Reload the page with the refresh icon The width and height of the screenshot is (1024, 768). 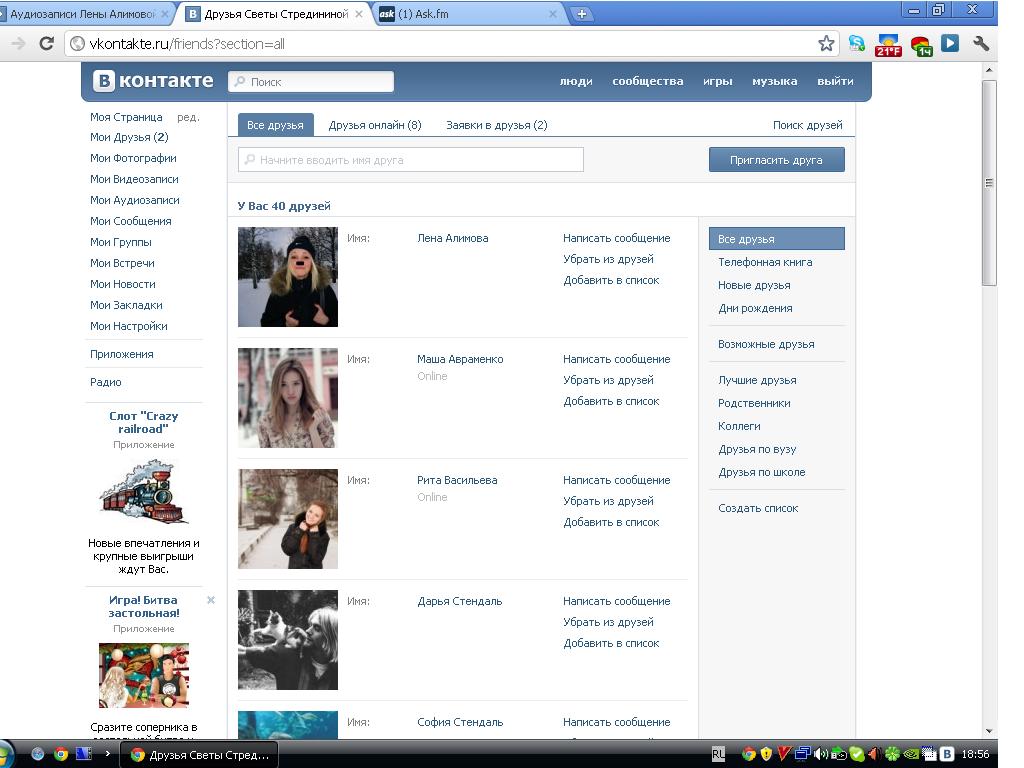coord(46,44)
